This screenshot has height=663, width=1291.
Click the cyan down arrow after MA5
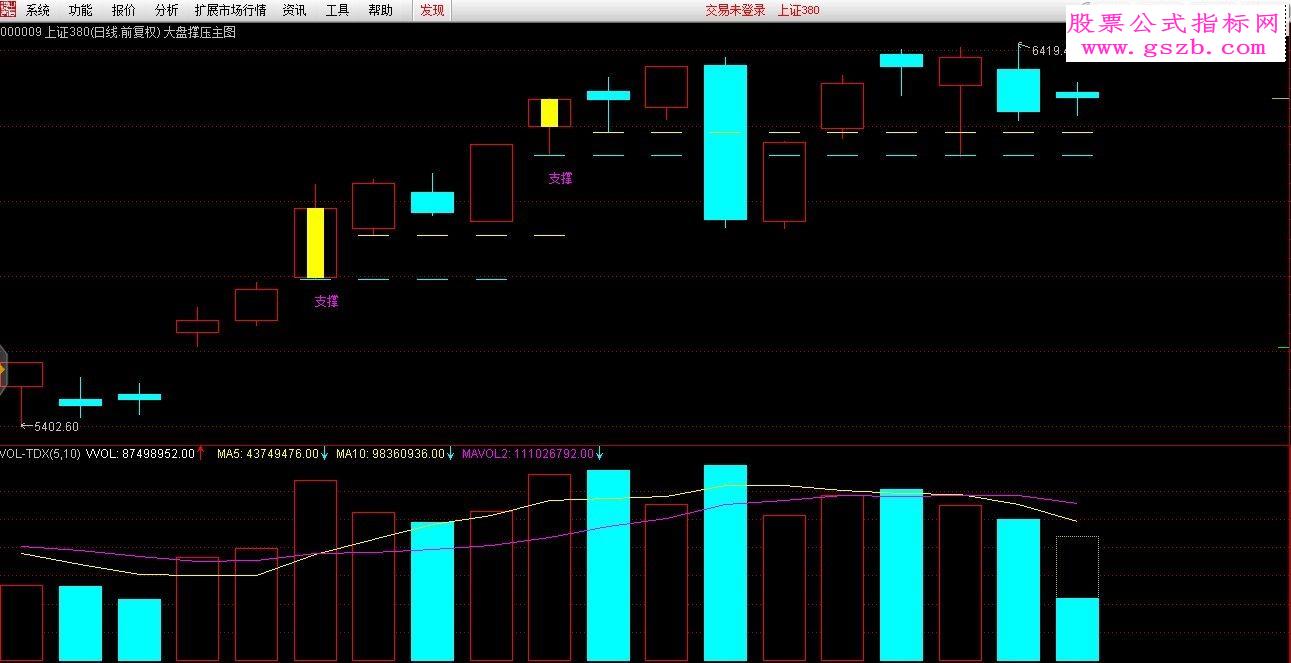coord(325,453)
